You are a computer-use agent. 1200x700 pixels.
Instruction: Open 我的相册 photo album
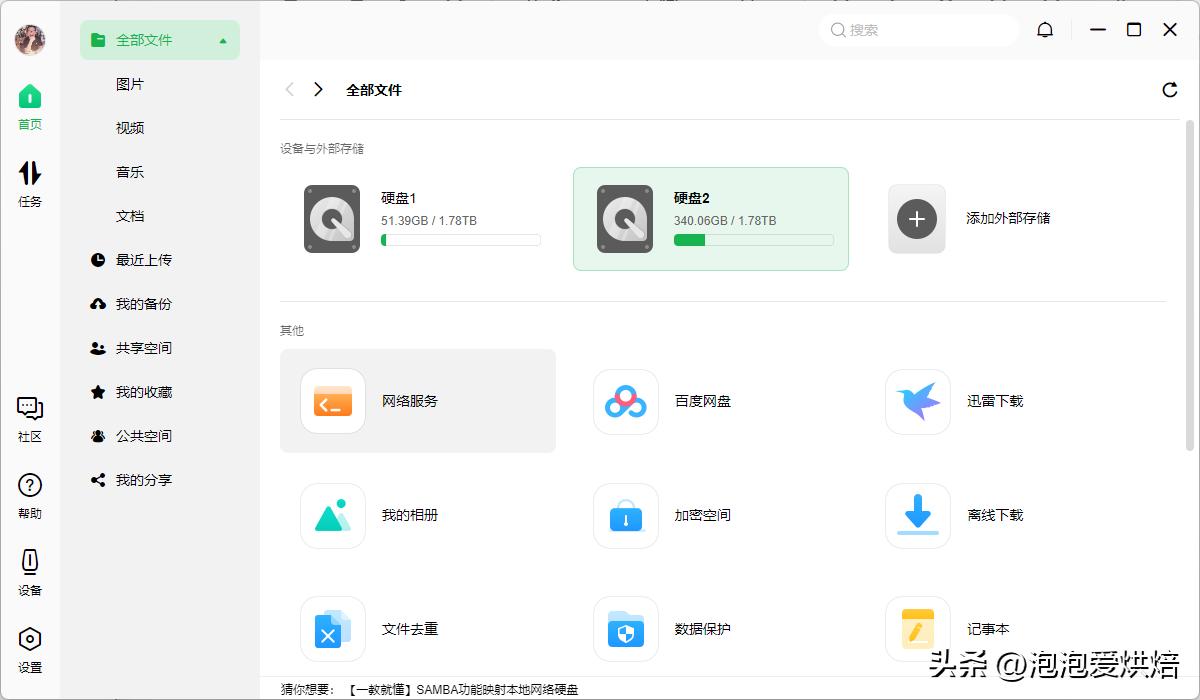410,515
